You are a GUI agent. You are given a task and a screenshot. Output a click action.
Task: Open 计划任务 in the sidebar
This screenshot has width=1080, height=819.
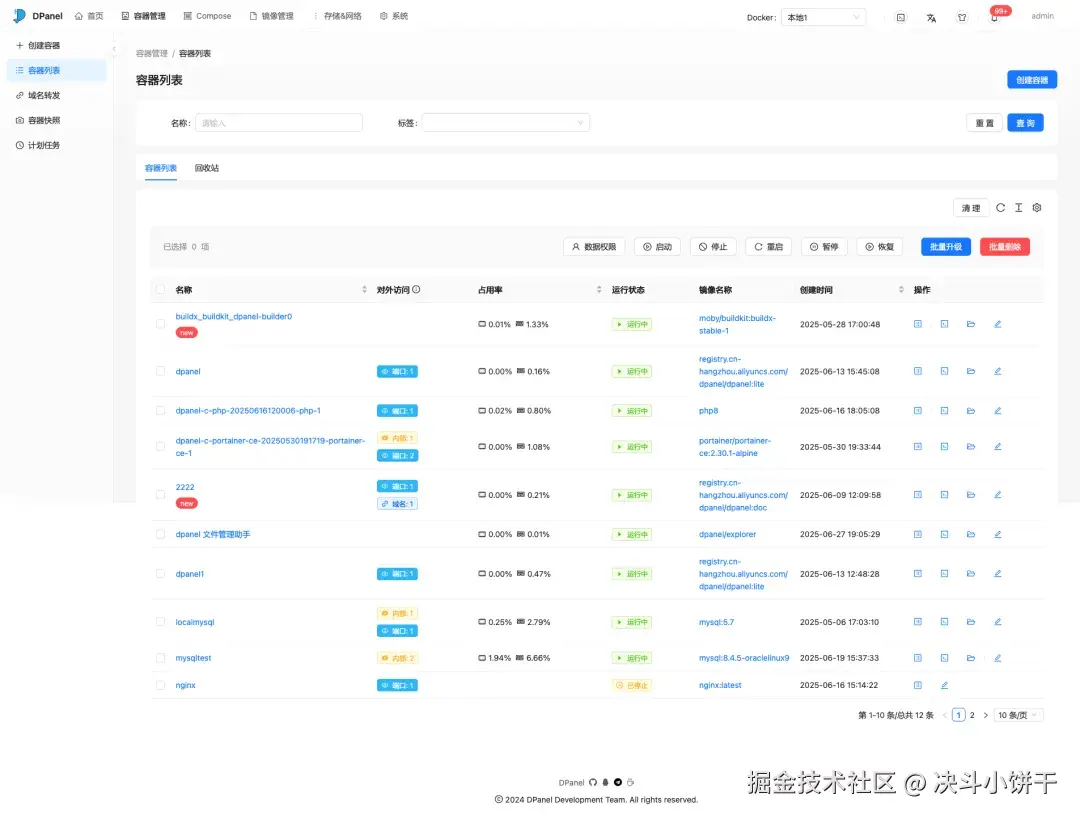(56, 145)
